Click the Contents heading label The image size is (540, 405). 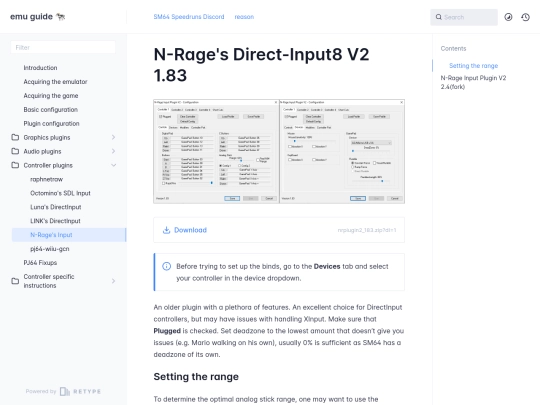pyautogui.click(x=453, y=49)
